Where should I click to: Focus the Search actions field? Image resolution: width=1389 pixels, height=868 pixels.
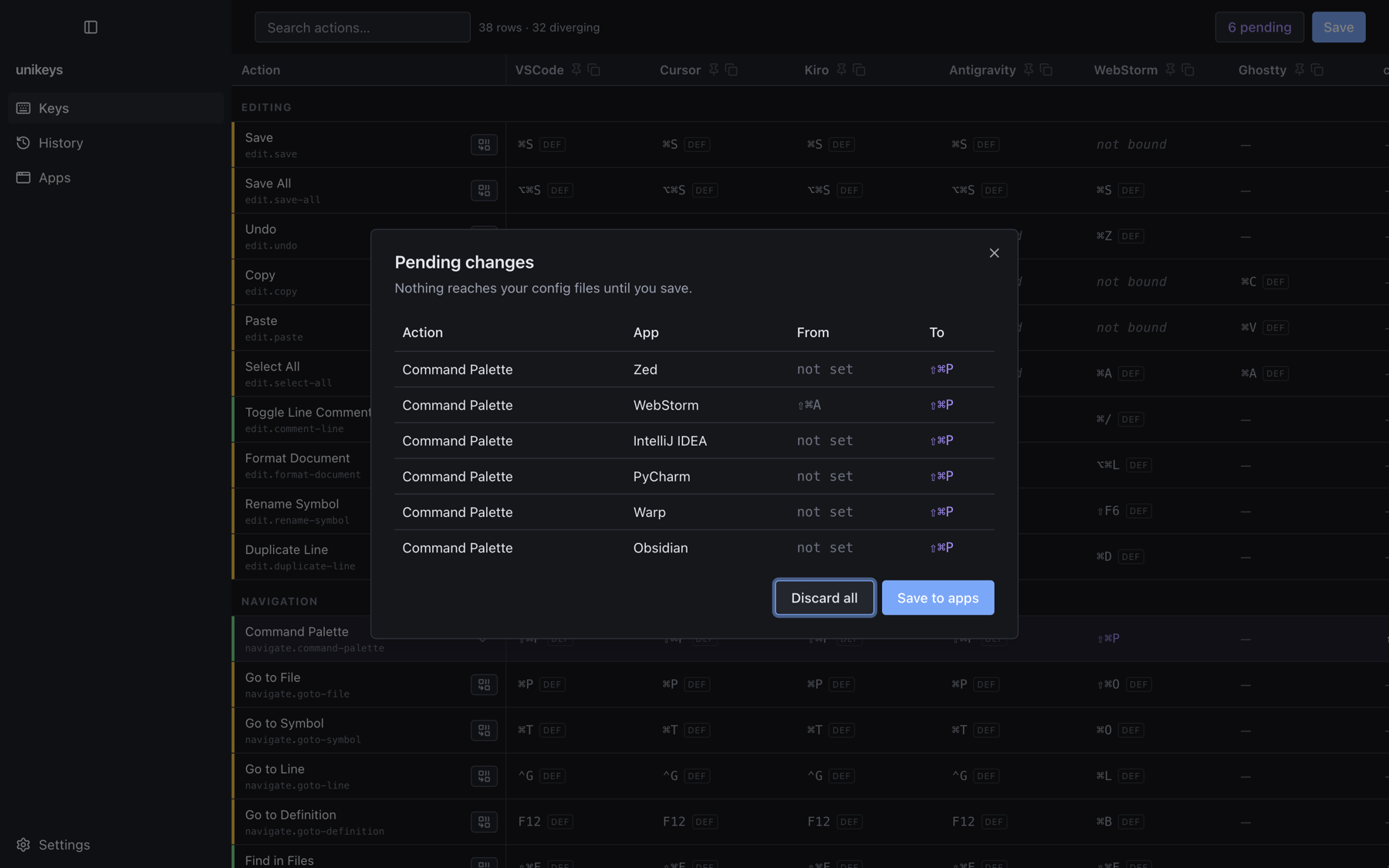tap(362, 27)
